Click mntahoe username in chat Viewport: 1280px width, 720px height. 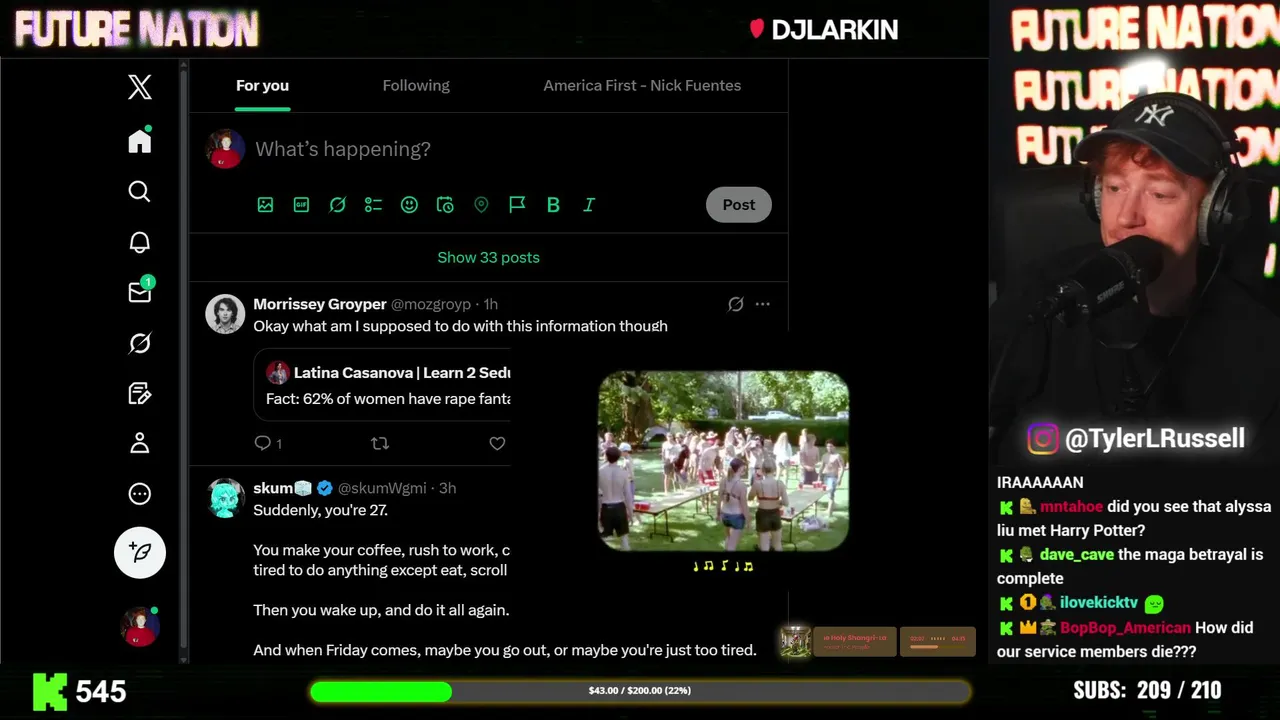click(1071, 506)
